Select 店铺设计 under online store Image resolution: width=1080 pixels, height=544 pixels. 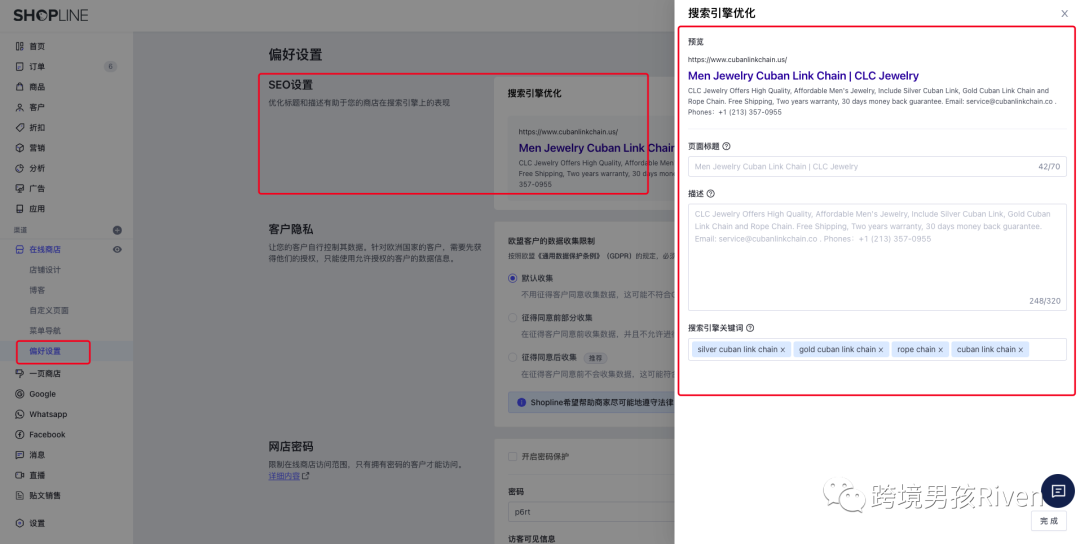click(45, 270)
